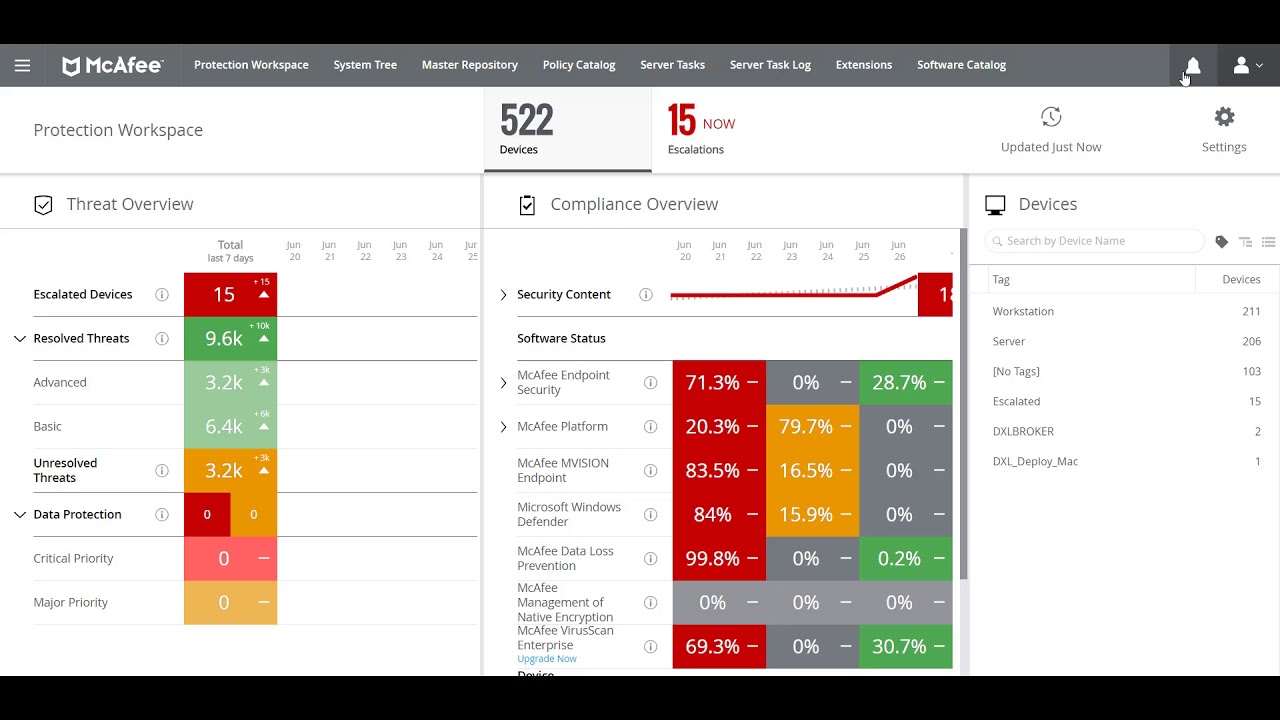Click McAfee Platform 79.7% orange cell

tap(812, 427)
